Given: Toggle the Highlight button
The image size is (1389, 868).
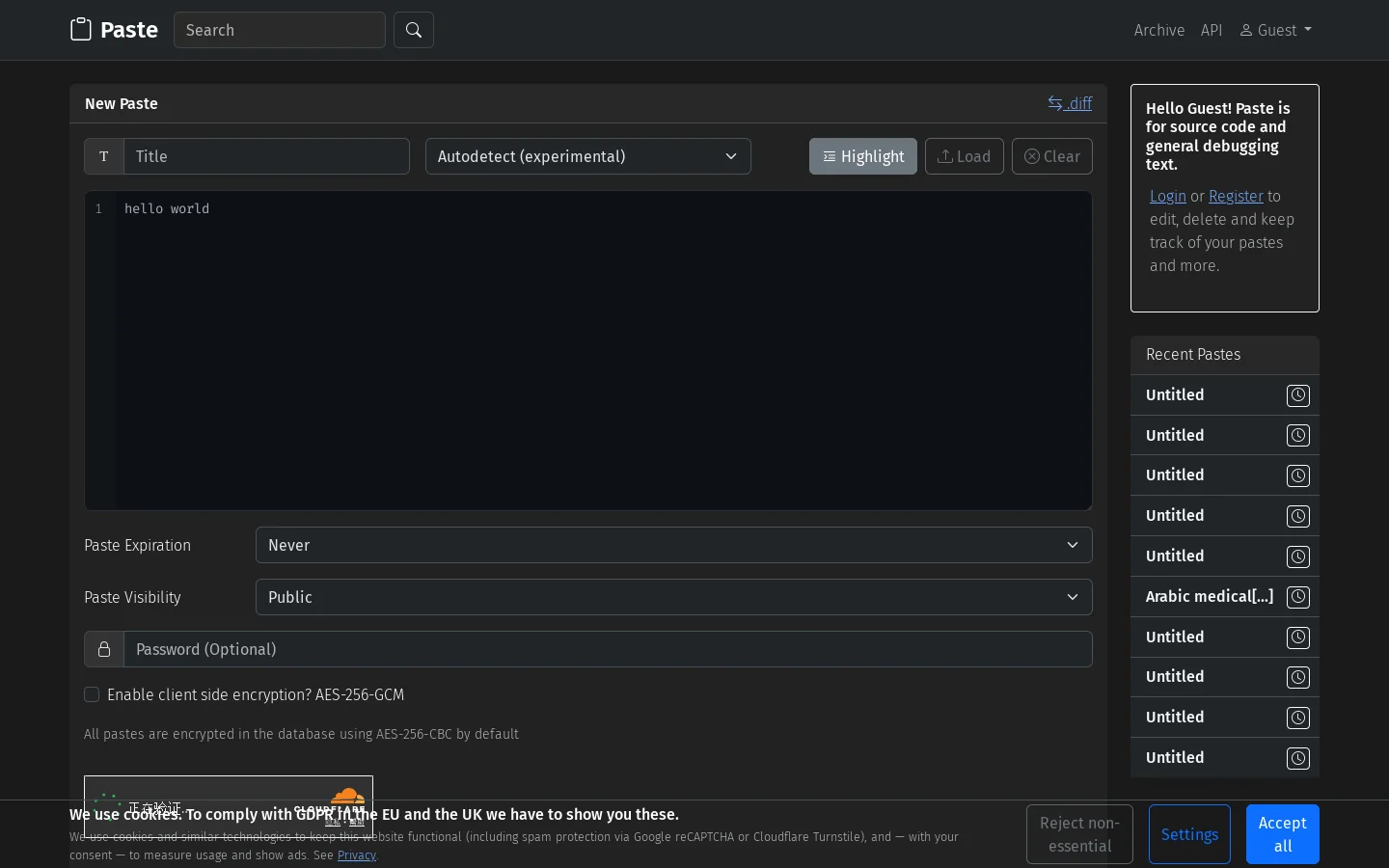Looking at the screenshot, I should coord(863,156).
